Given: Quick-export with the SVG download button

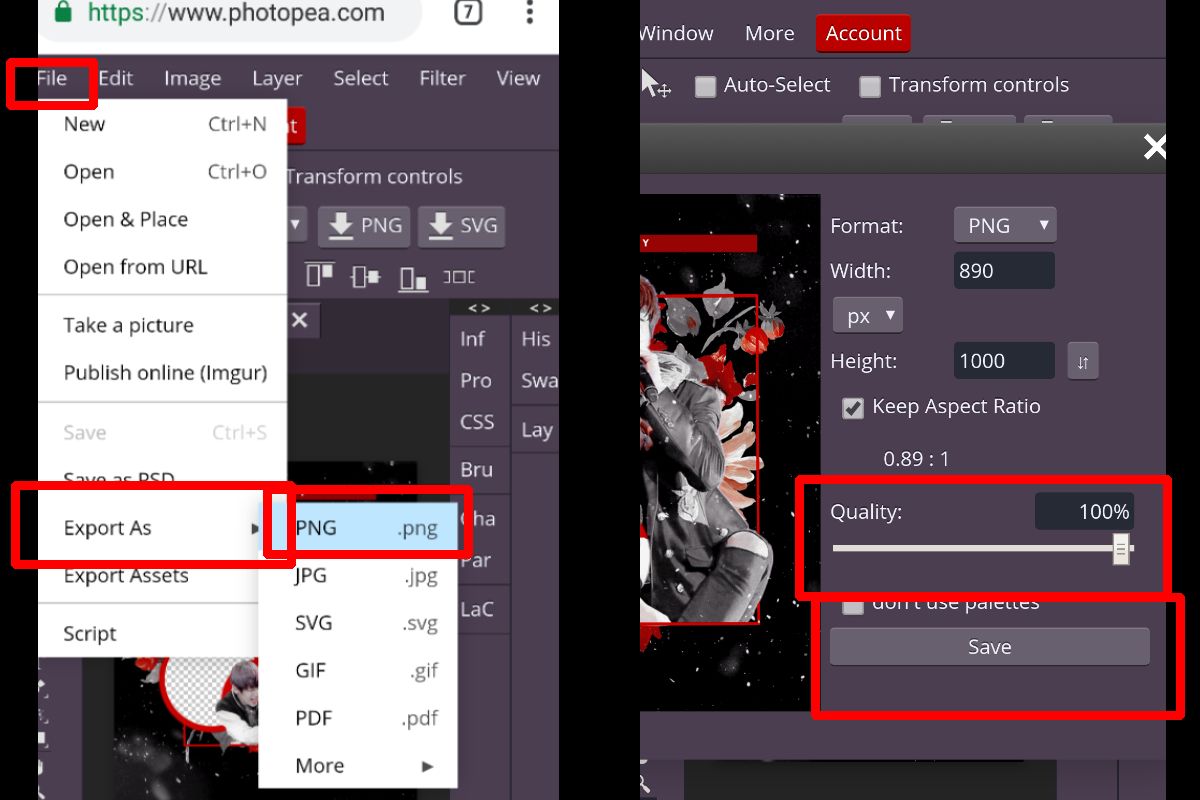Looking at the screenshot, I should tap(461, 226).
